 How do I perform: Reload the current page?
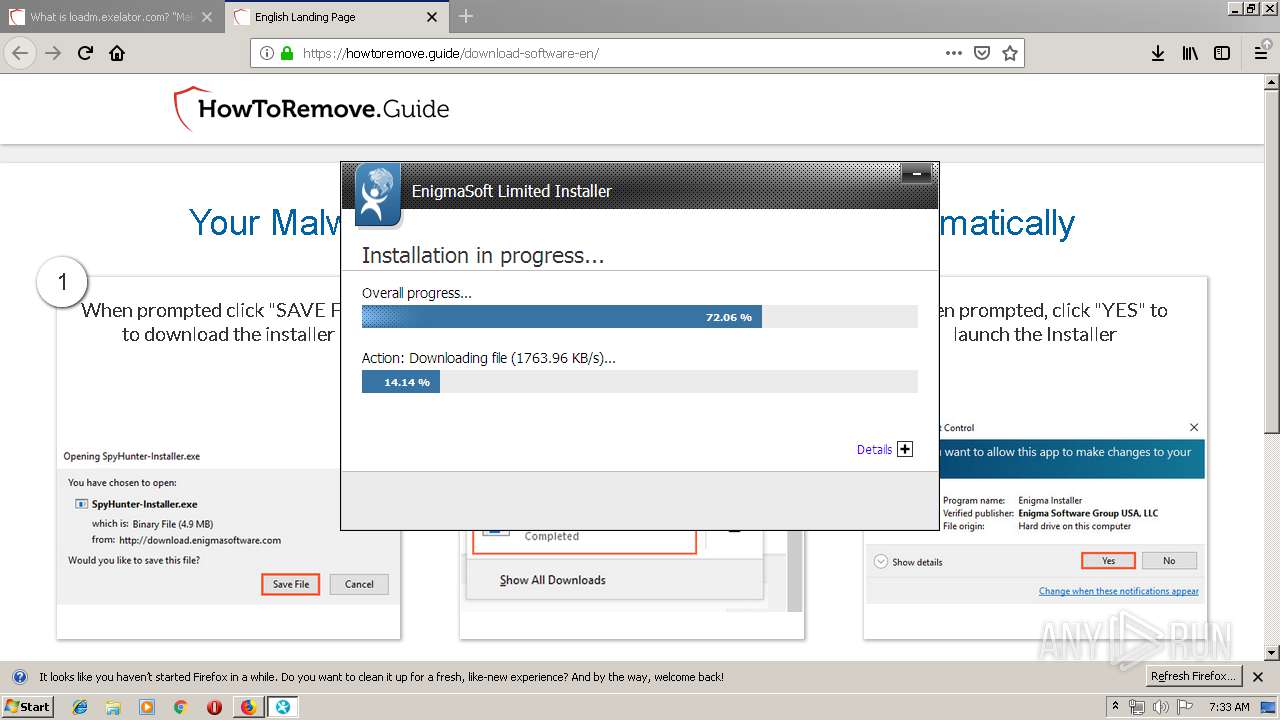tap(85, 53)
